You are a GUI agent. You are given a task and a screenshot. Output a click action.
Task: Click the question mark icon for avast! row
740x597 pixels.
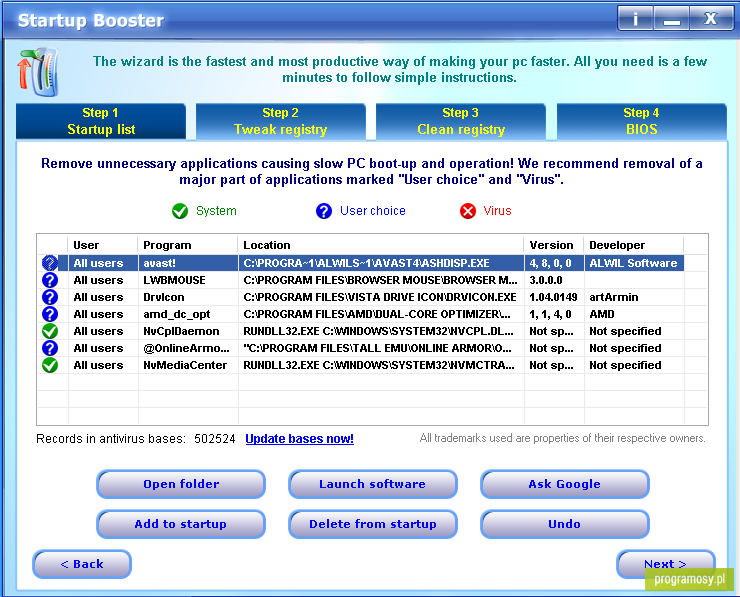(x=50, y=263)
